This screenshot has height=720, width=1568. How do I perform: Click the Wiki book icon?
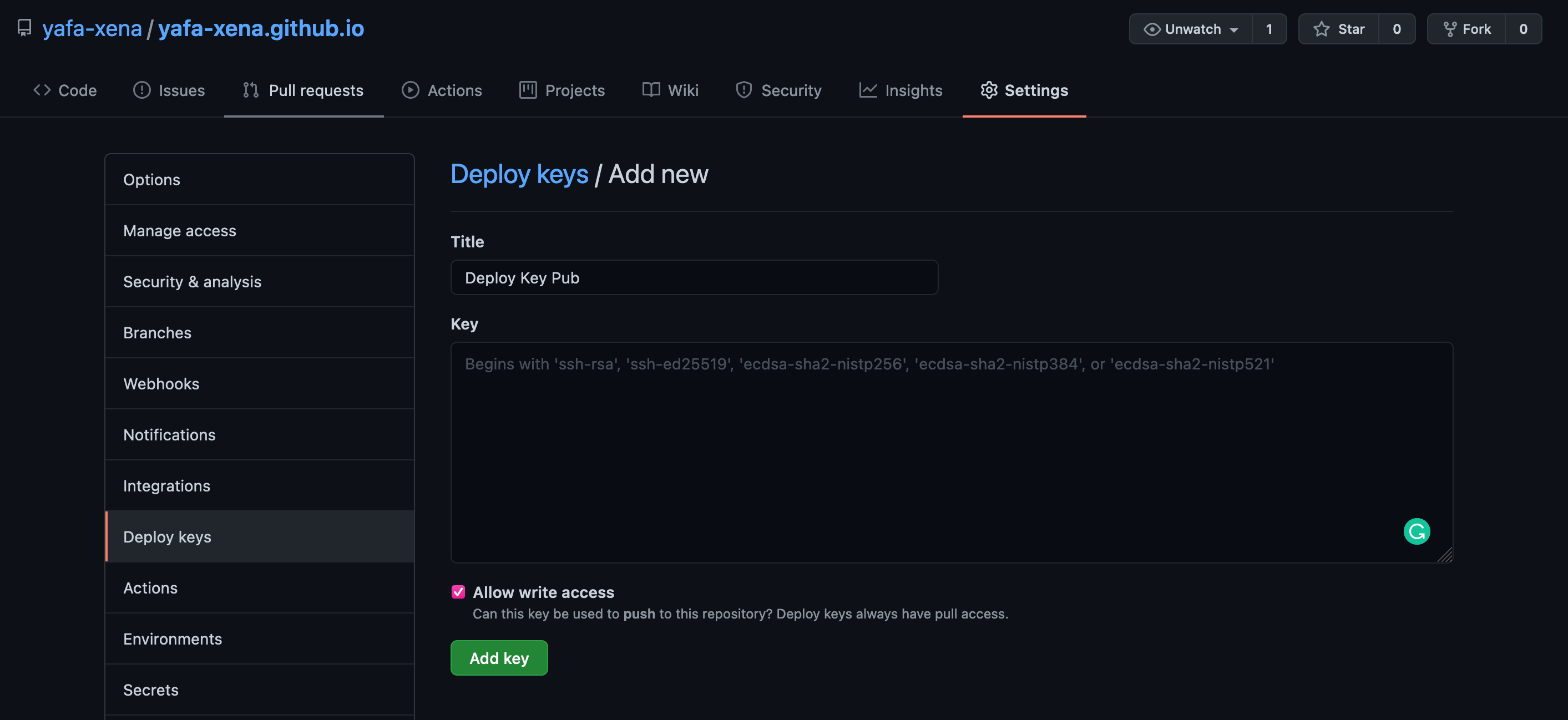[x=651, y=90]
